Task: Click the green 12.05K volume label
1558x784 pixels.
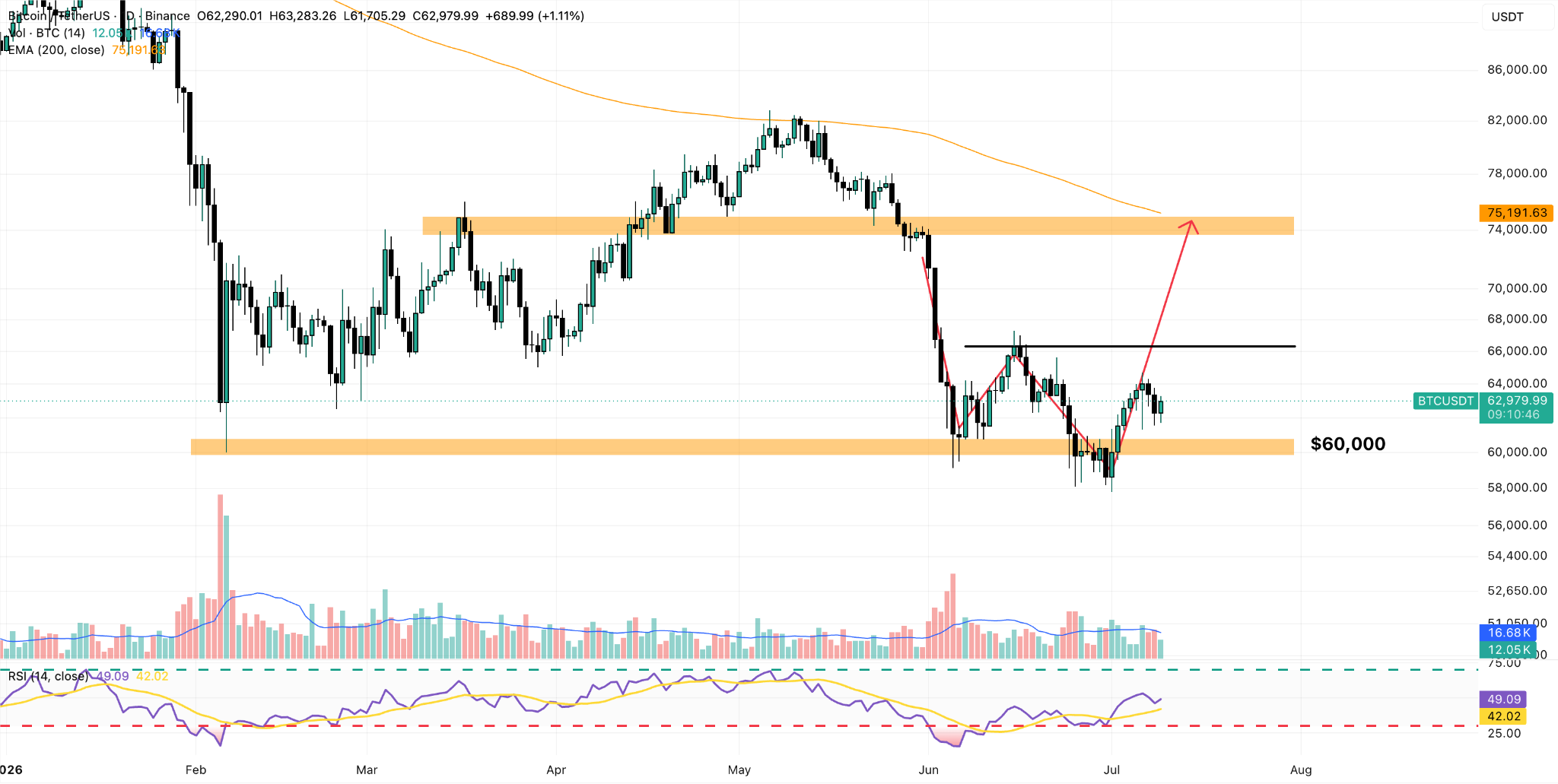Action: point(1508,649)
